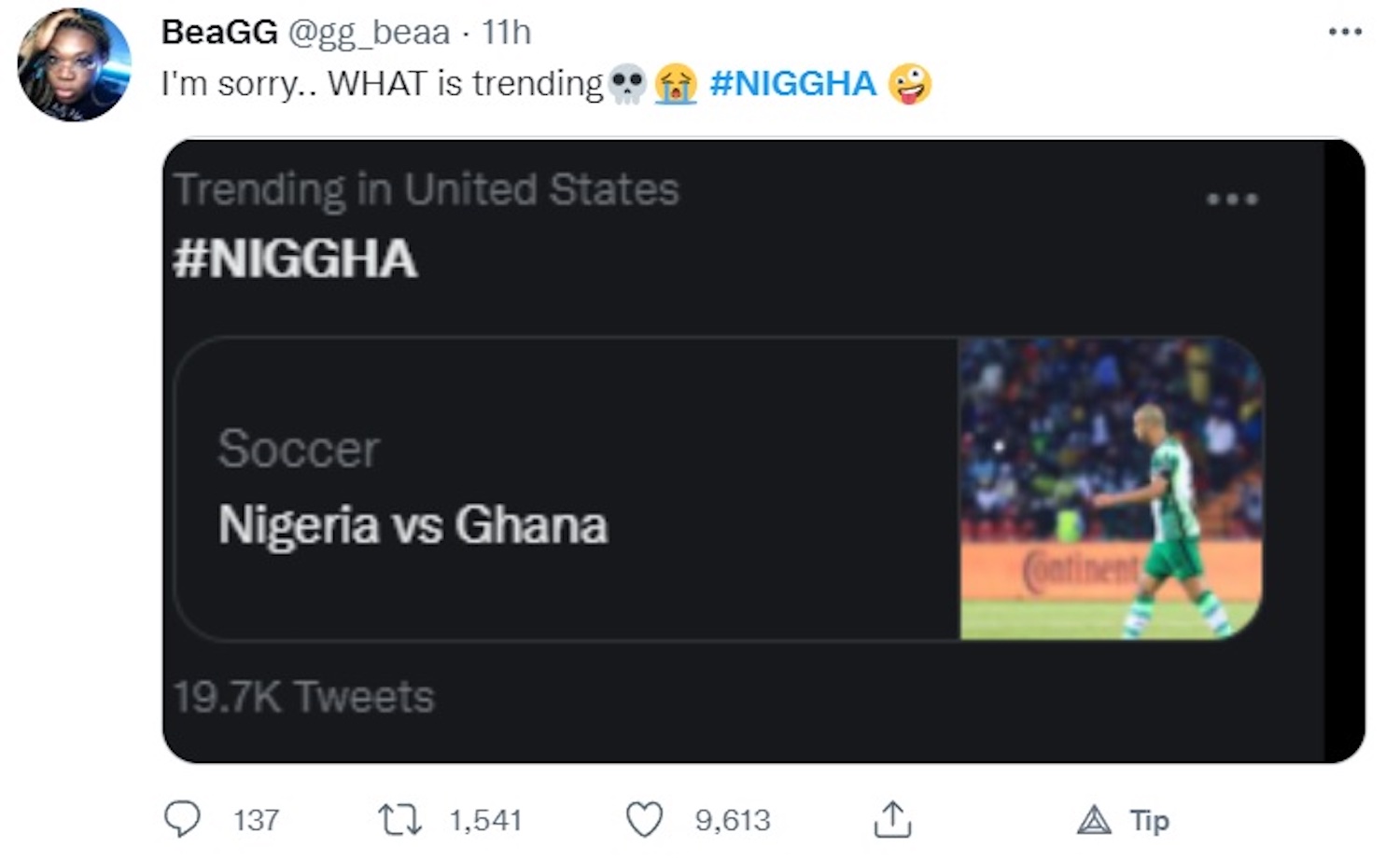The image size is (1400, 861).
Task: Click the "Nigeria vs Ghana" card title
Action: (413, 524)
